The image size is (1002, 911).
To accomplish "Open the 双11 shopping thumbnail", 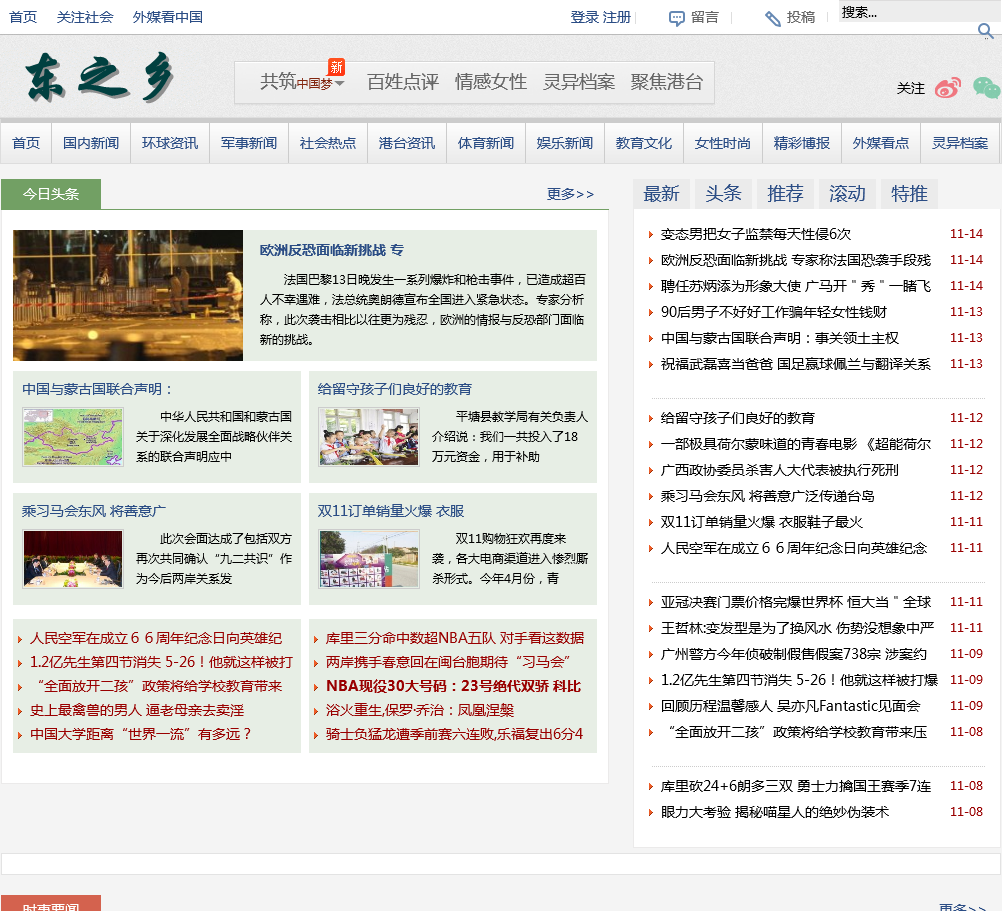I will pos(369,559).
